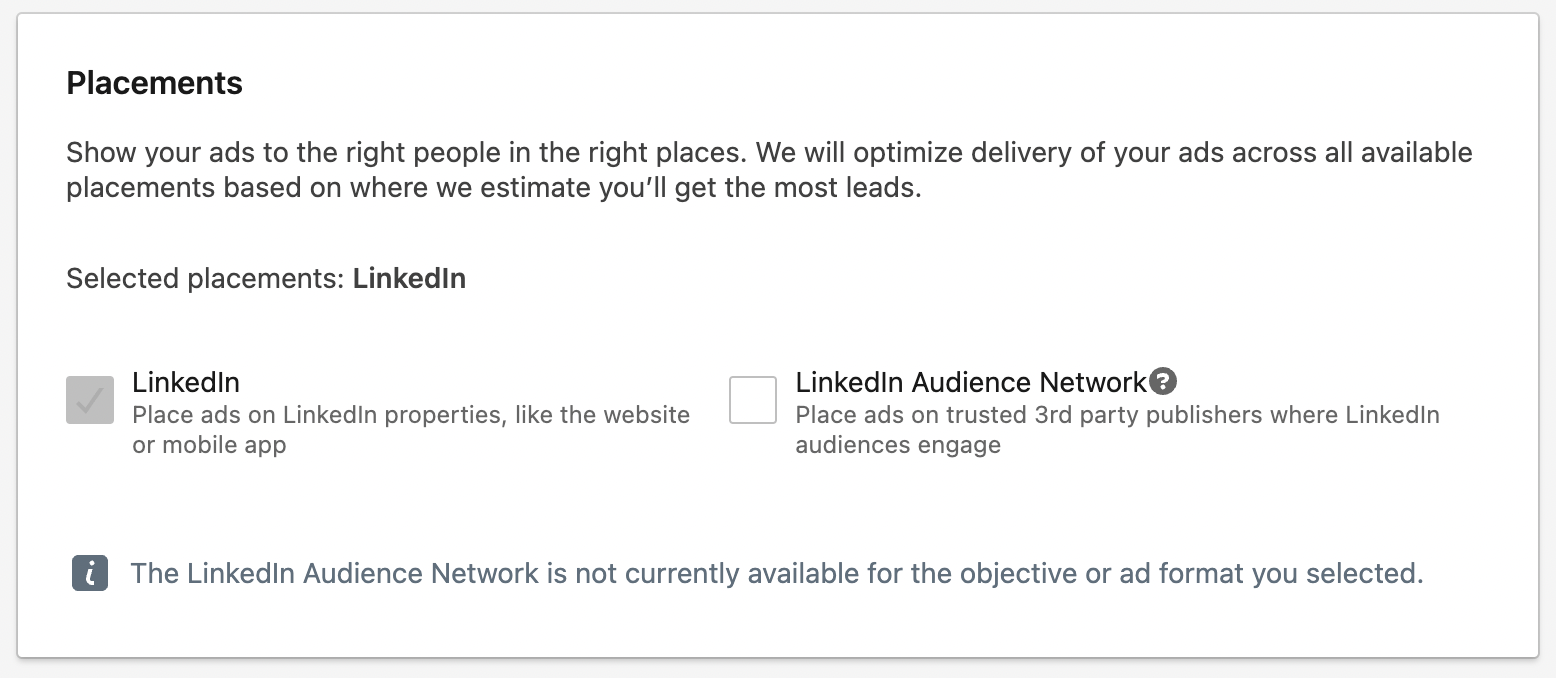Viewport: 1556px width, 678px height.
Task: Click the "LinkedIn Audience Network" label text
Action: point(970,382)
